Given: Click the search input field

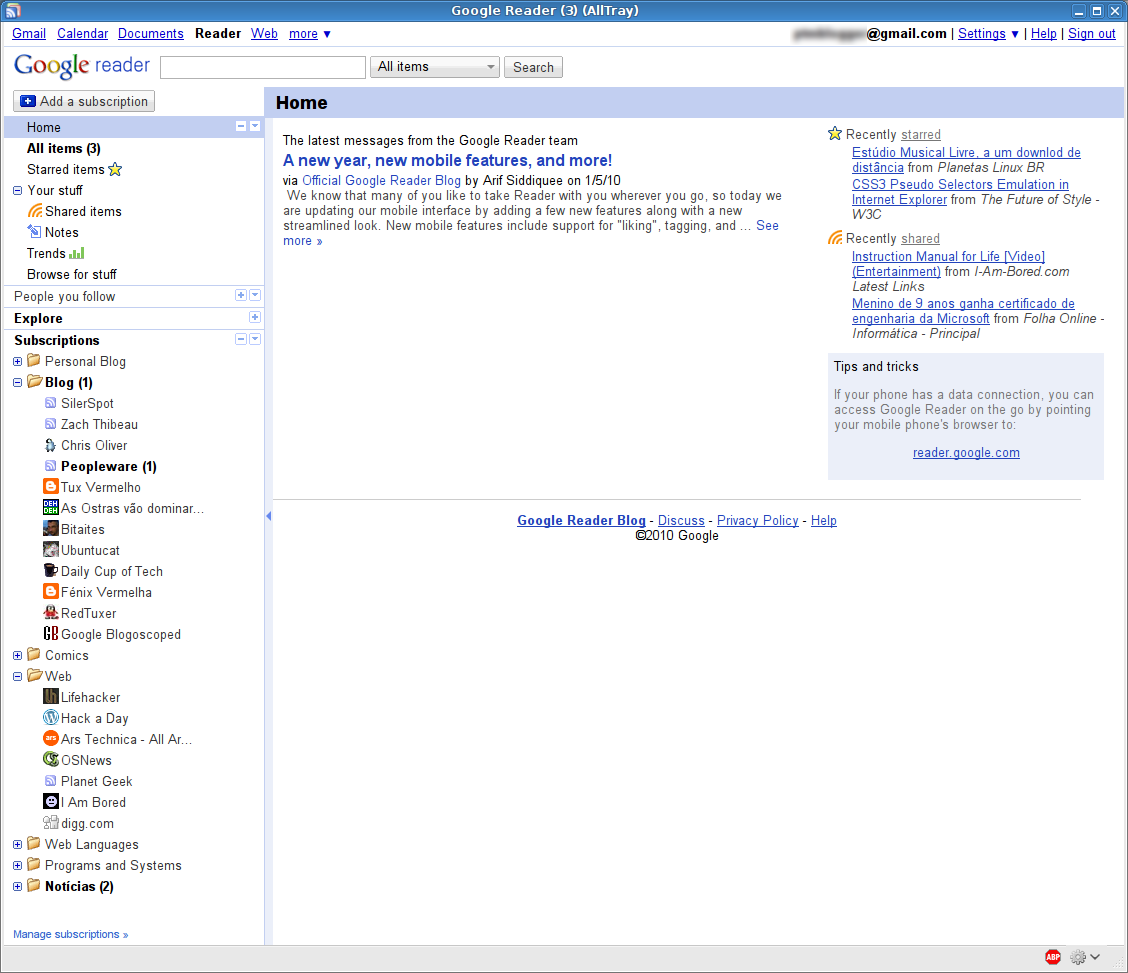Looking at the screenshot, I should tap(263, 67).
